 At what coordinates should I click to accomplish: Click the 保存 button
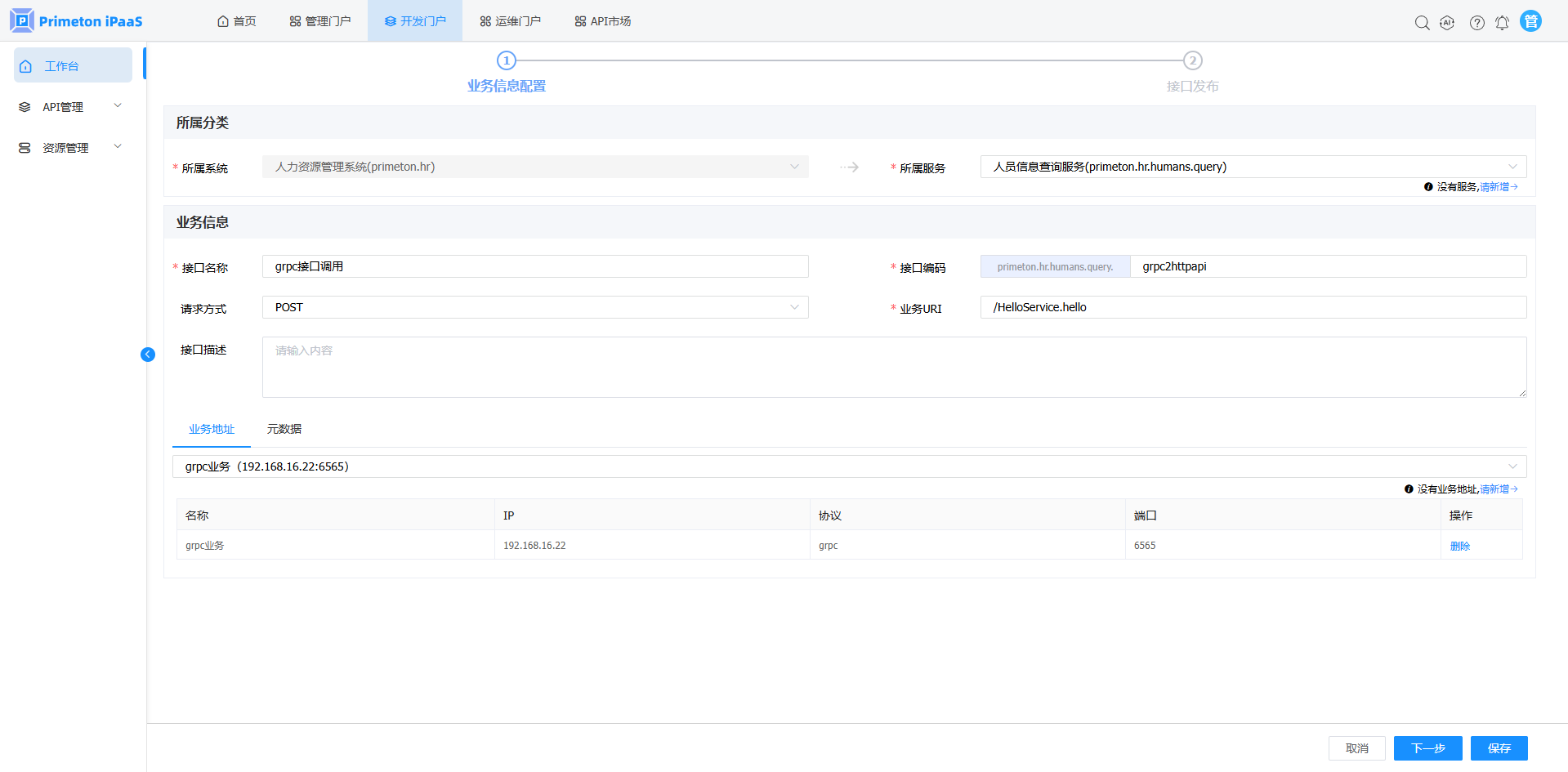pyautogui.click(x=1499, y=748)
